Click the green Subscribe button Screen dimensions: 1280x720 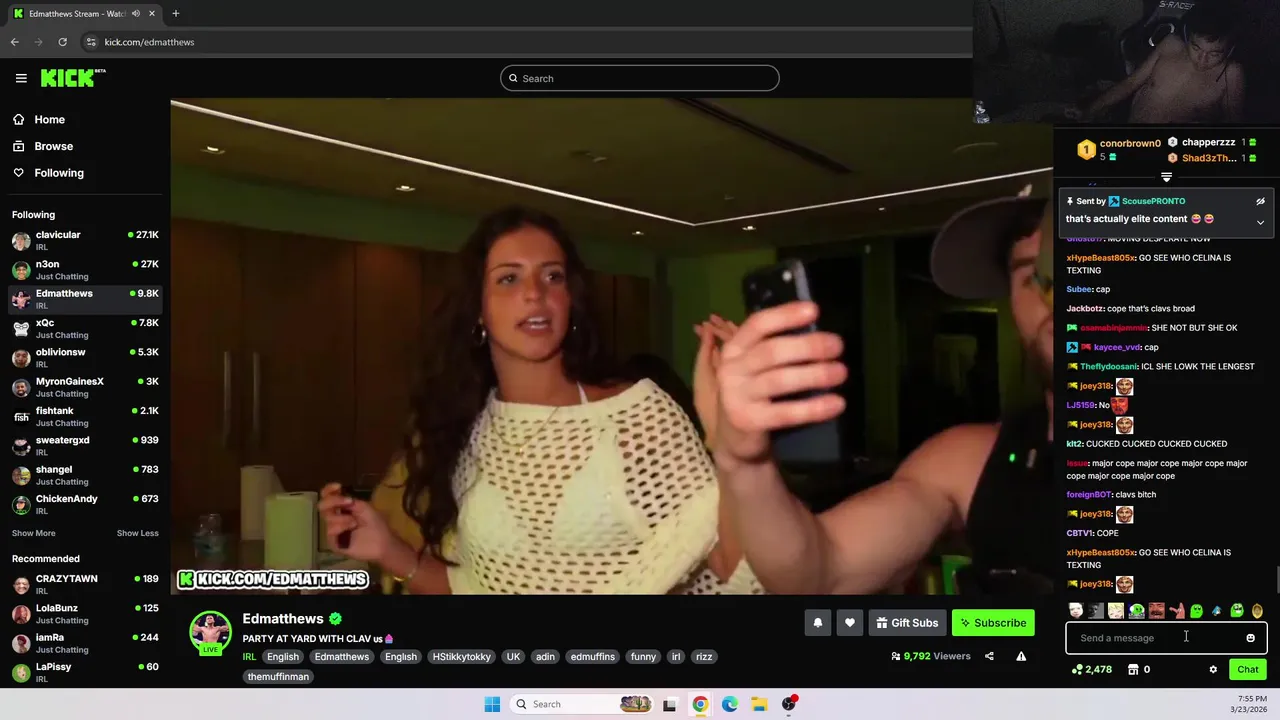(x=993, y=623)
